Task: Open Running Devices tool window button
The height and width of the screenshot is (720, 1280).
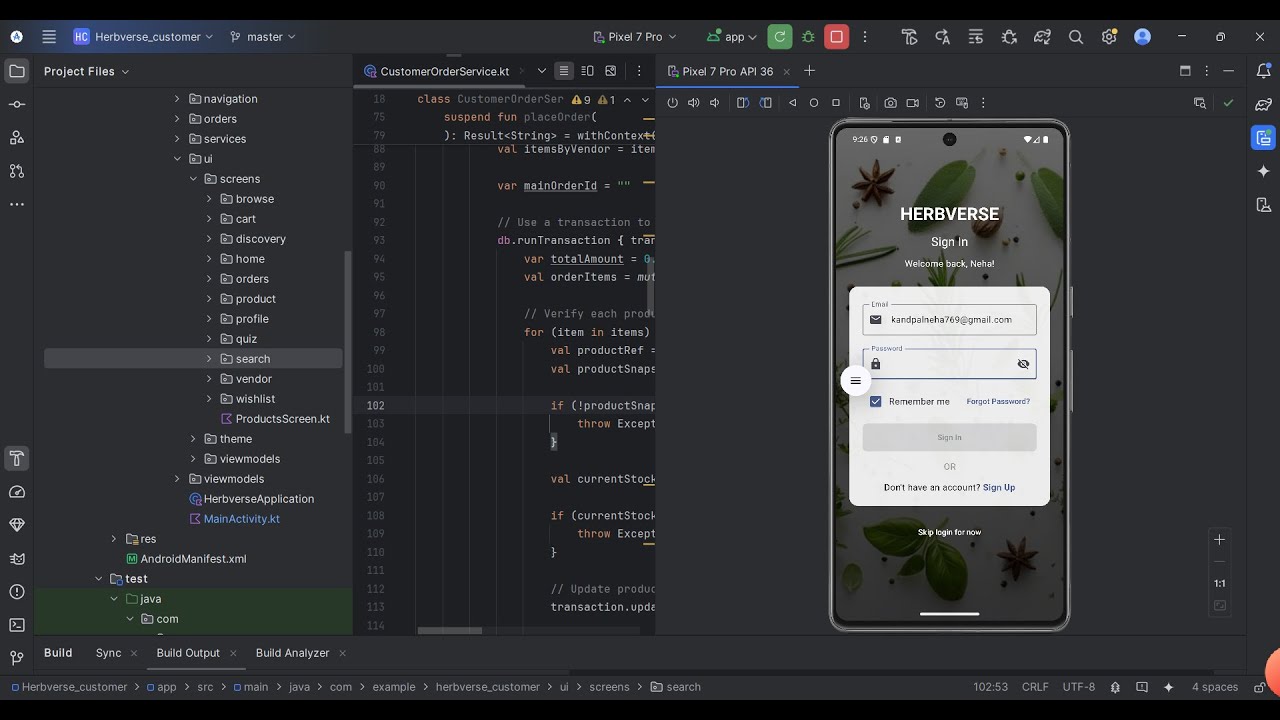Action: 1264,138
